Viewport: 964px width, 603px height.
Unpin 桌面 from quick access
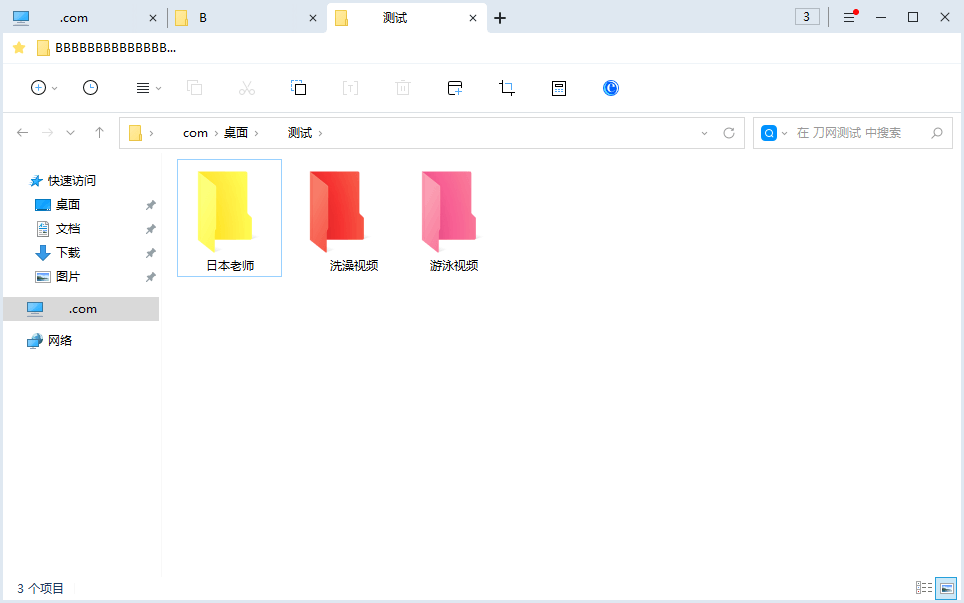[150, 204]
